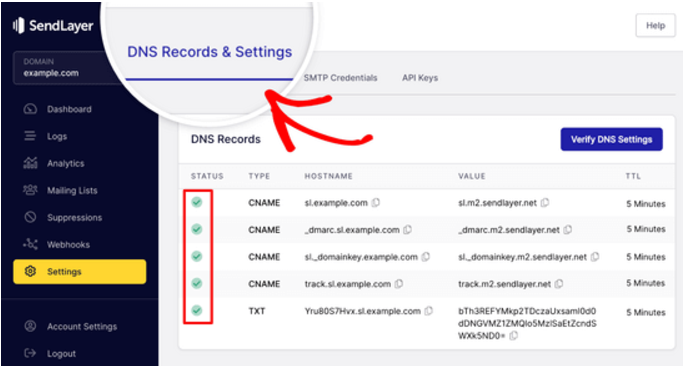Click the Logs list icon
683x366 pixels.
(30, 136)
